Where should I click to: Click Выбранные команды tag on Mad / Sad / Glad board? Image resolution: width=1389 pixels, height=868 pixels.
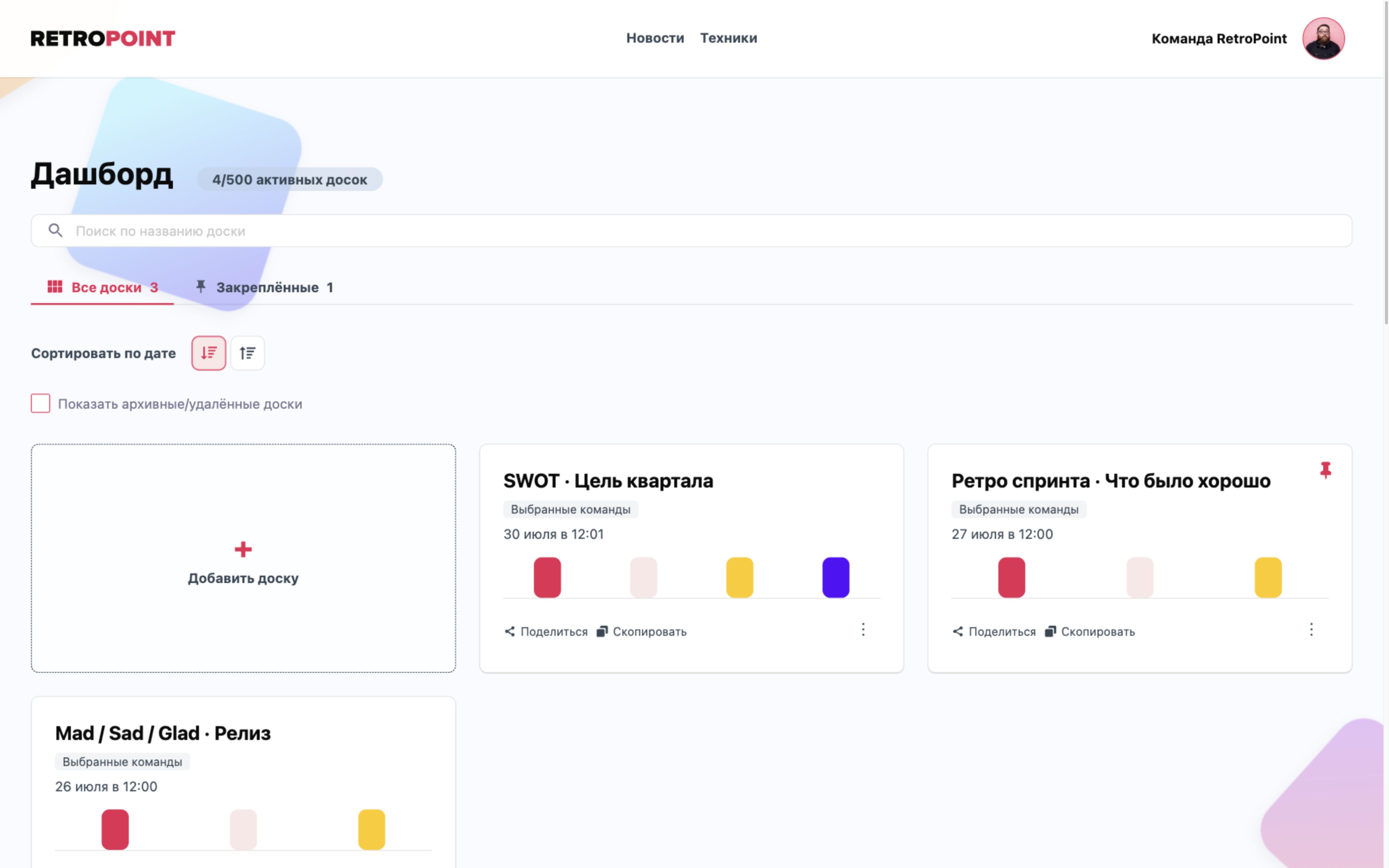(x=122, y=762)
